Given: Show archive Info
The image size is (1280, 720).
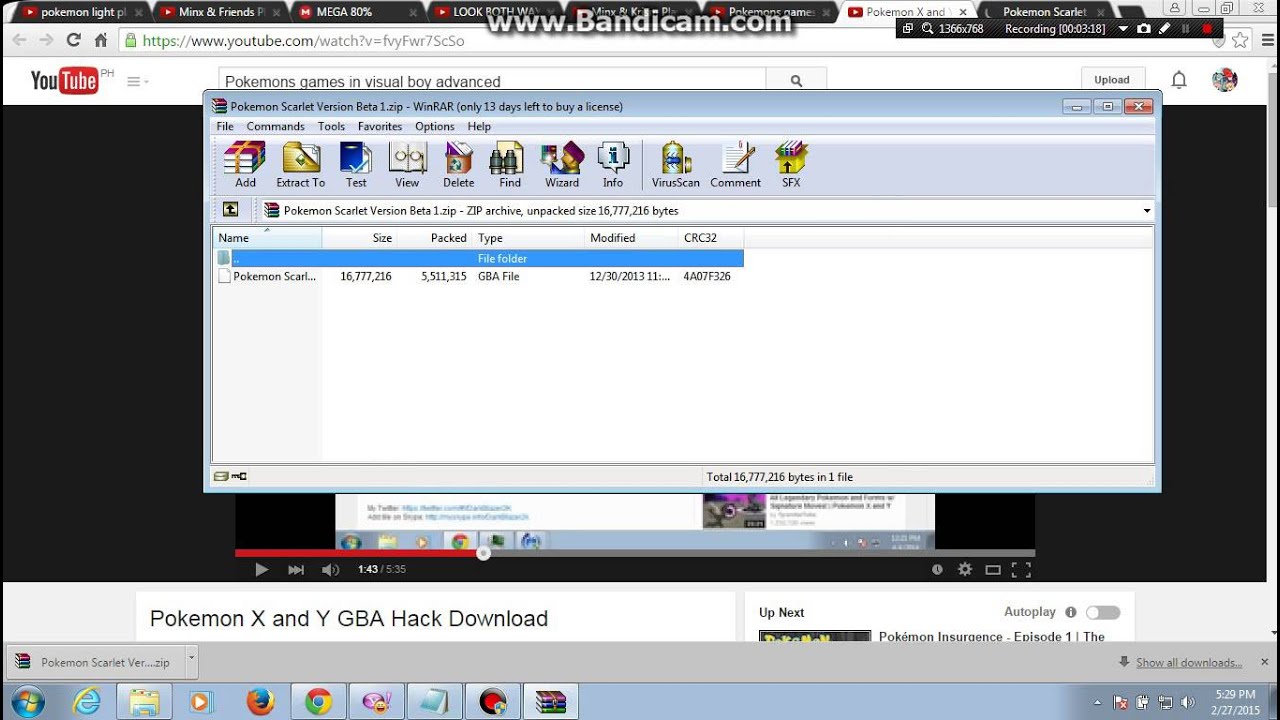Looking at the screenshot, I should click(613, 165).
